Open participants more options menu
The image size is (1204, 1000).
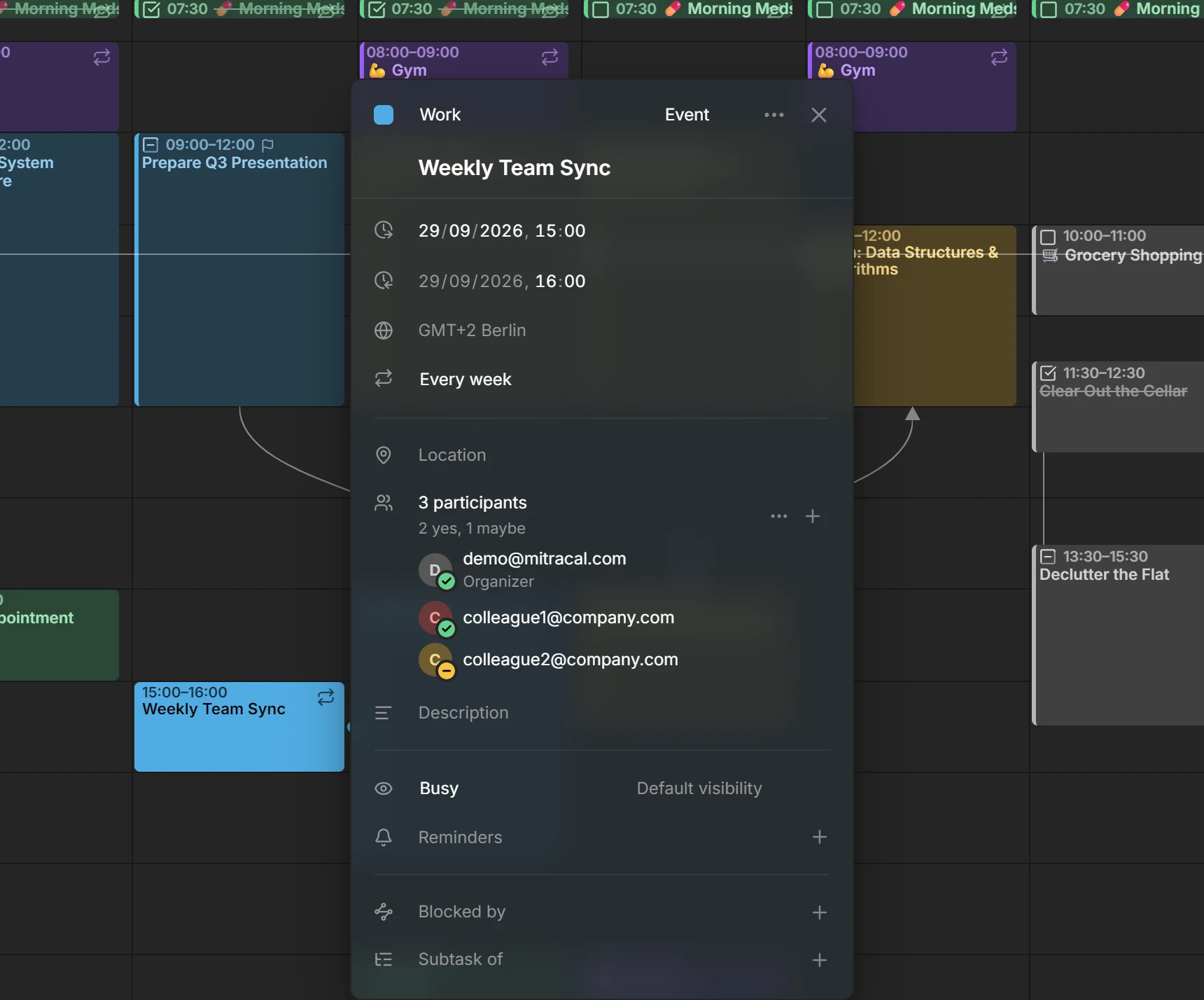click(x=779, y=516)
